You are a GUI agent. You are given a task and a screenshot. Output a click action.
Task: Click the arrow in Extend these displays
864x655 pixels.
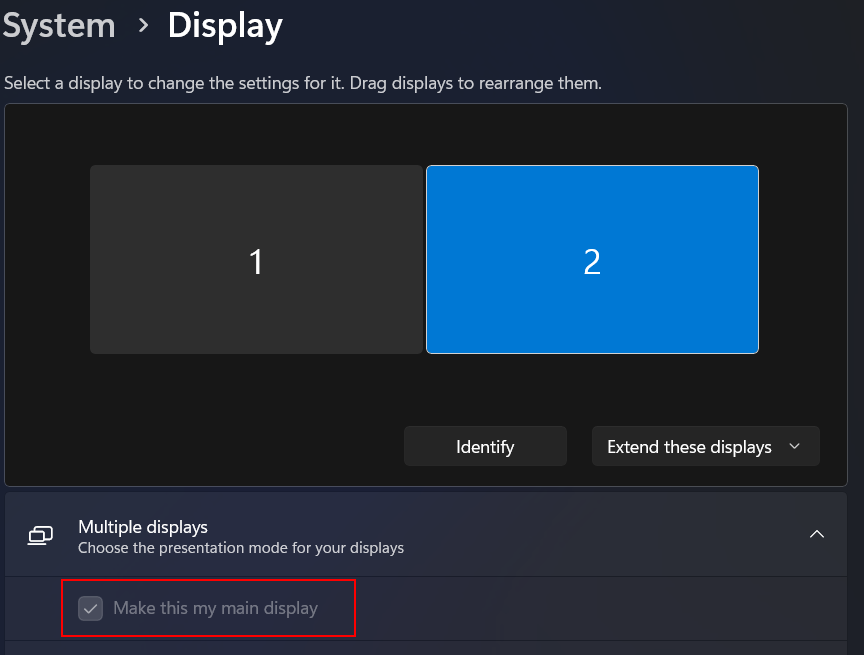pos(794,446)
